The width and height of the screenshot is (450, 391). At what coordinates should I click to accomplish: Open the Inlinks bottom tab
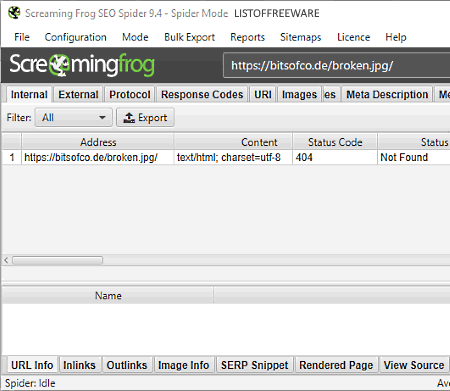click(x=79, y=365)
